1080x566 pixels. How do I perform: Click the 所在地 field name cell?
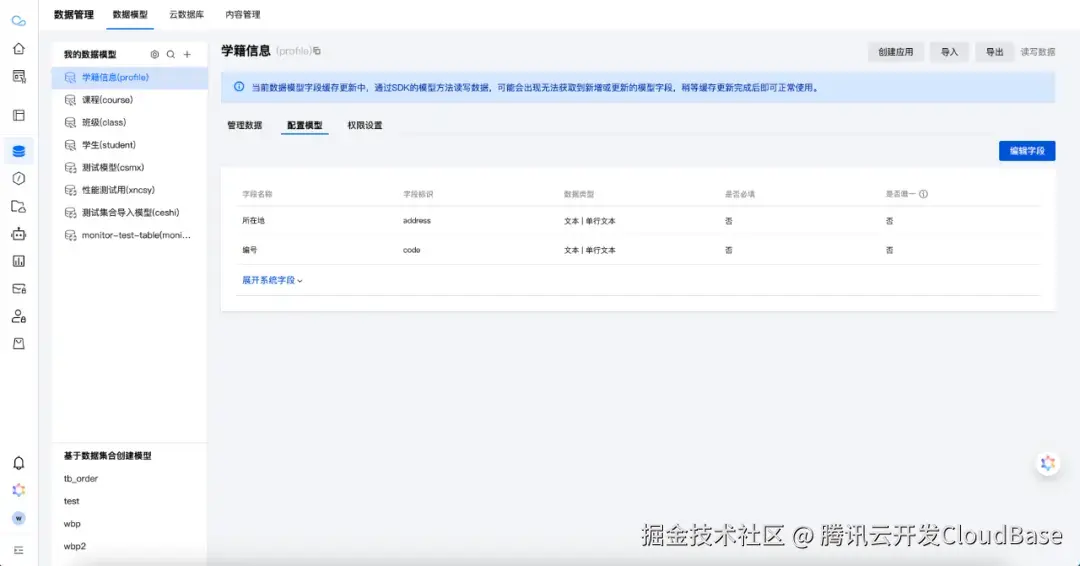tap(253, 221)
